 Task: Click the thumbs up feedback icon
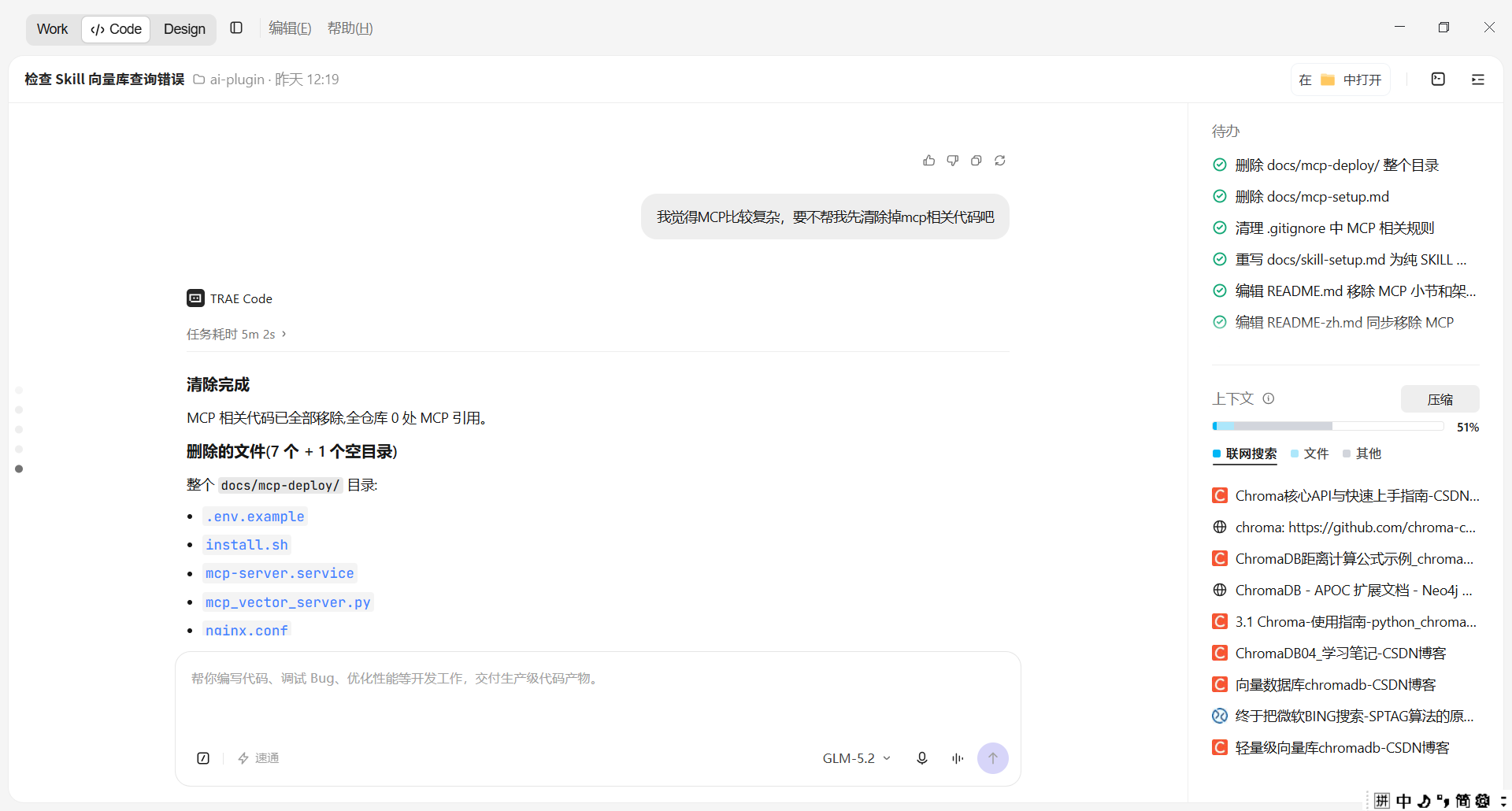point(929,161)
